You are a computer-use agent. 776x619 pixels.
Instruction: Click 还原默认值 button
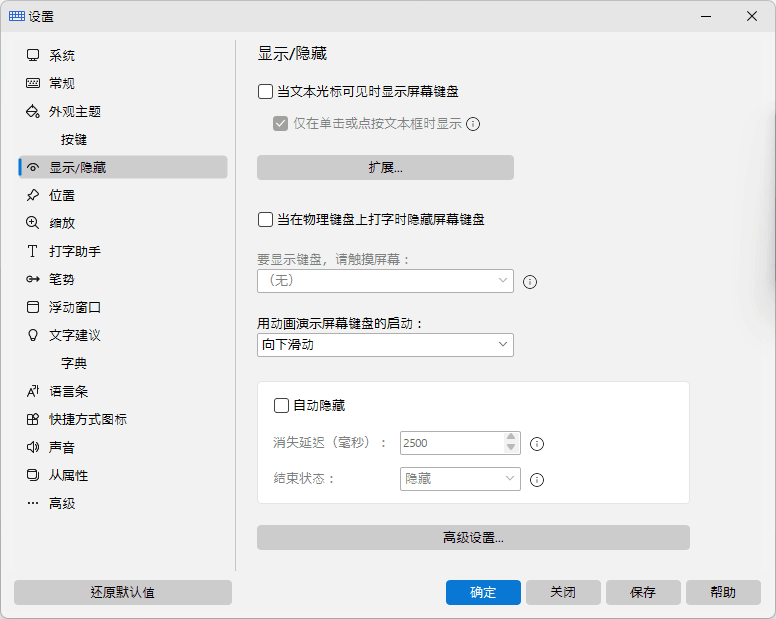tap(123, 592)
